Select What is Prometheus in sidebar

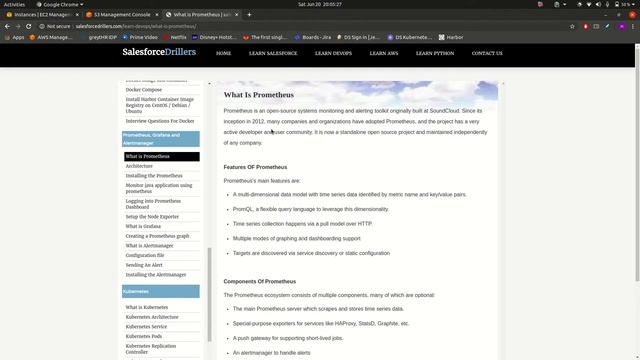tap(162, 156)
